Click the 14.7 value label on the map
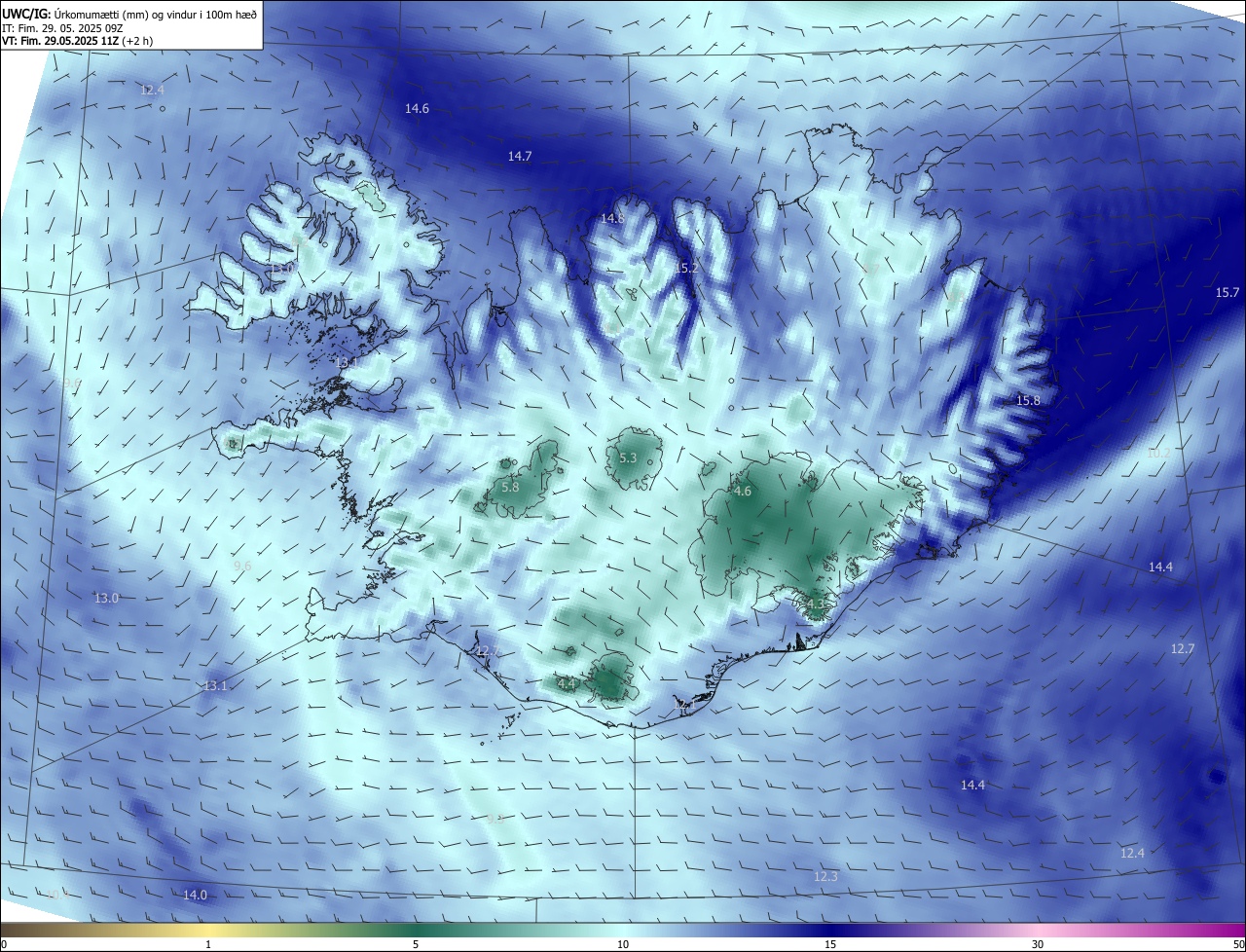1246x952 pixels. tap(520, 156)
